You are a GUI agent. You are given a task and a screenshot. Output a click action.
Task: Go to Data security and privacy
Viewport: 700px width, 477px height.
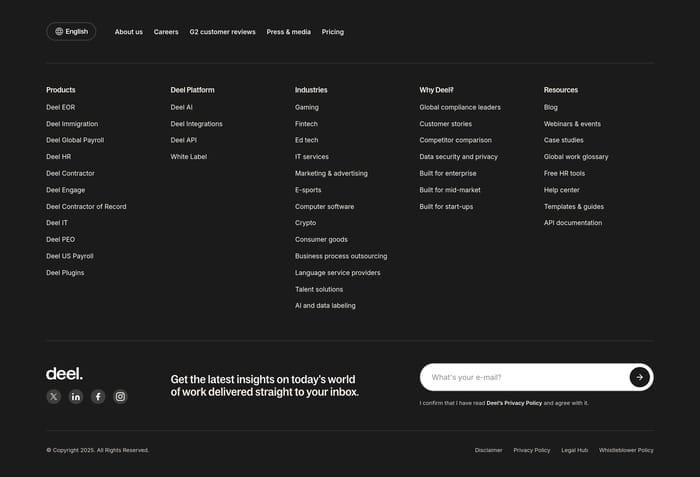click(x=458, y=157)
